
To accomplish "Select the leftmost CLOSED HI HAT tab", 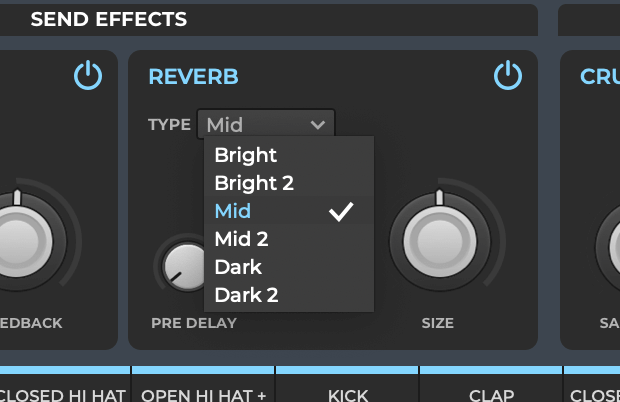I will pyautogui.click(x=62, y=394).
